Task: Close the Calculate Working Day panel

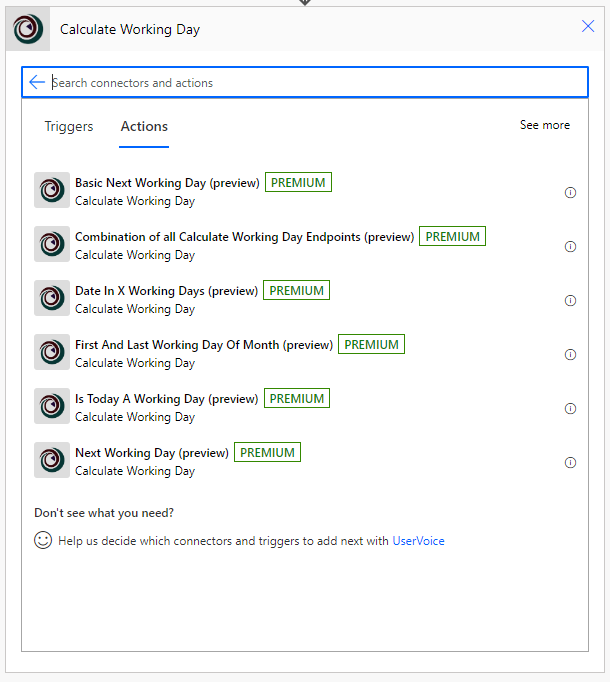Action: point(588,27)
